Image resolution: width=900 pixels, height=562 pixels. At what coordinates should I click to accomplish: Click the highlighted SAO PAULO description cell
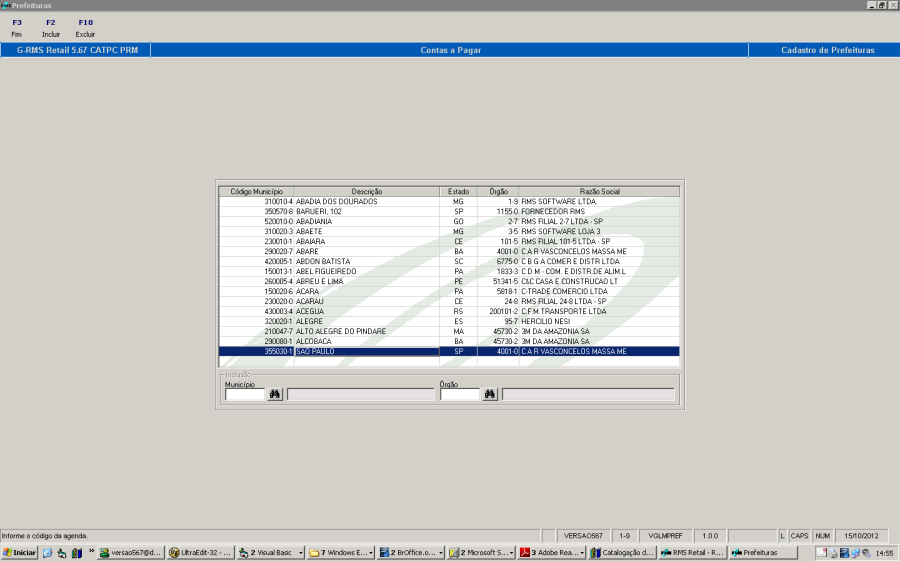click(x=367, y=351)
